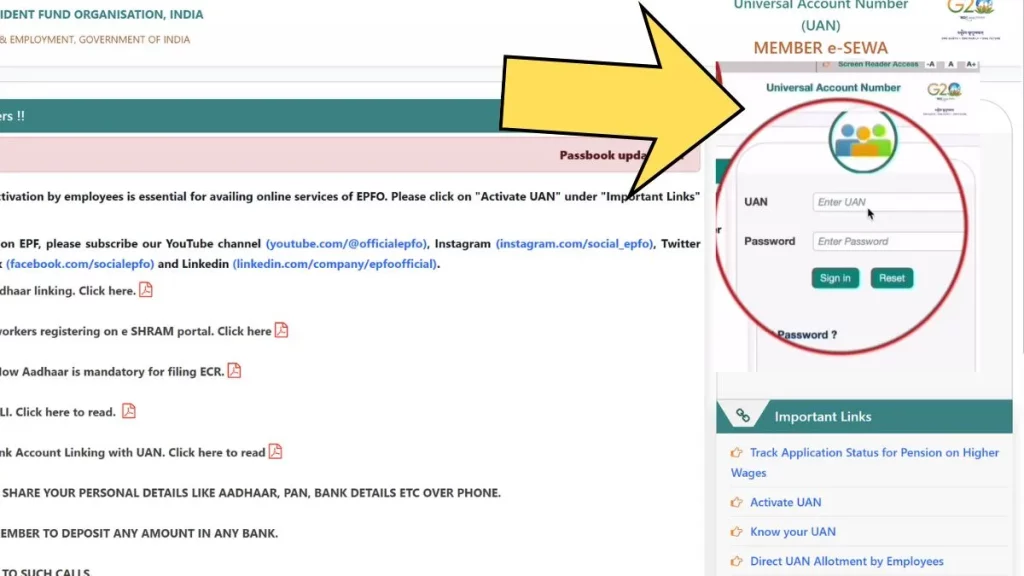Follow the Know your UAN link
Screen dimensions: 1024x576
(x=792, y=532)
